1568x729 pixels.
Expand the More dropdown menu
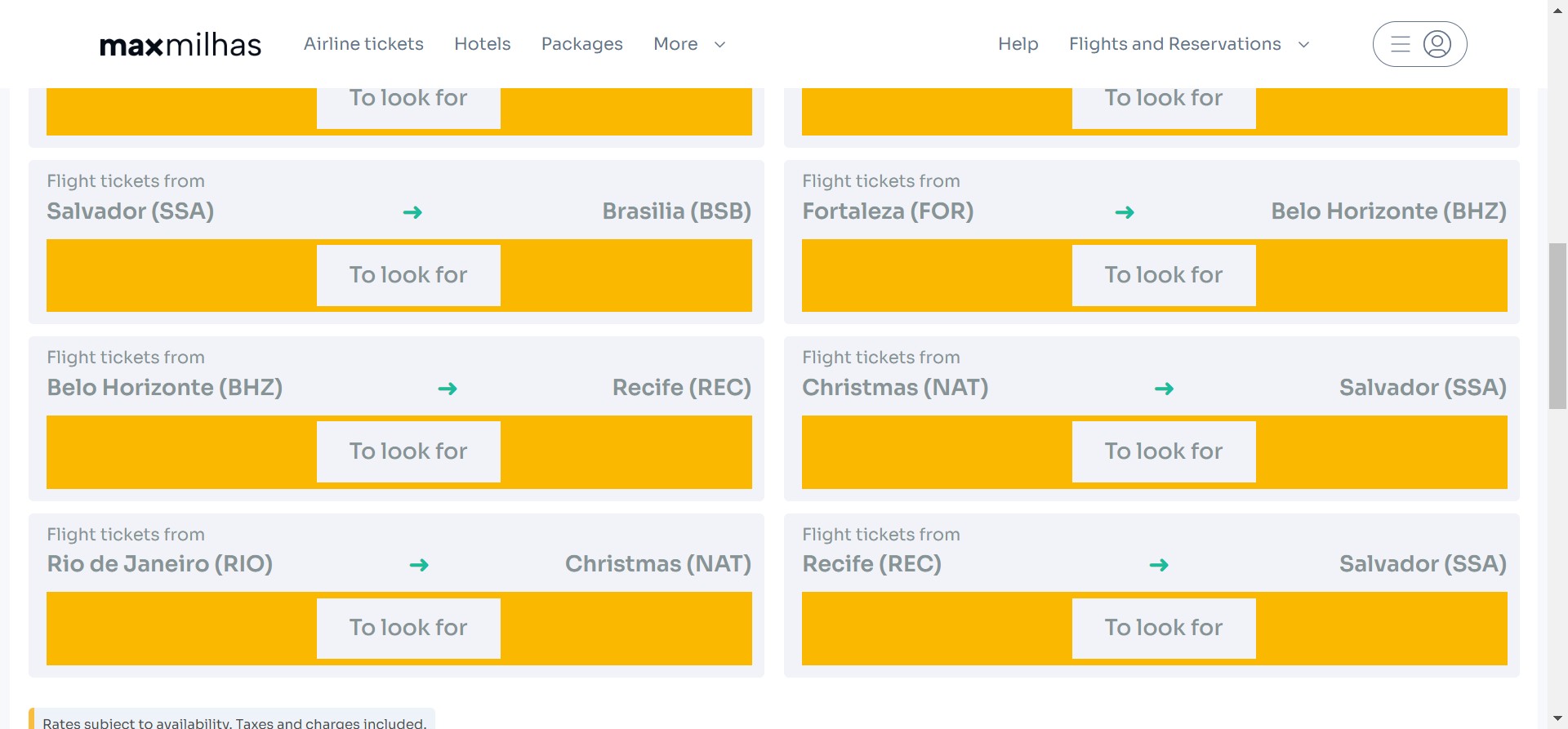click(x=688, y=44)
